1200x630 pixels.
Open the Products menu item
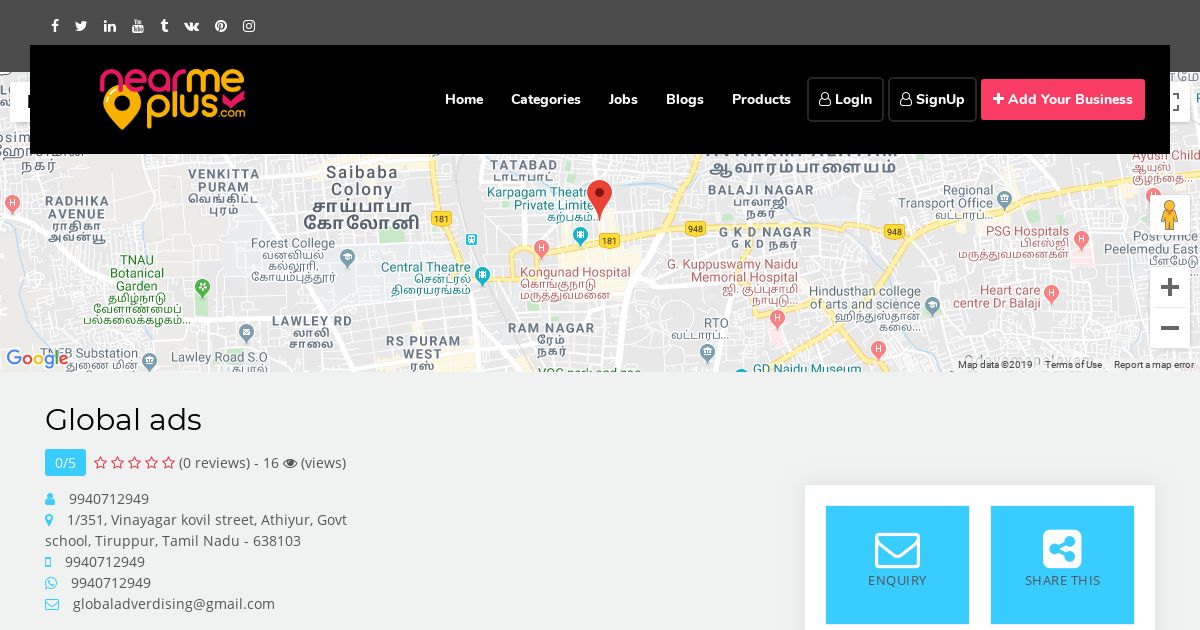pos(761,99)
